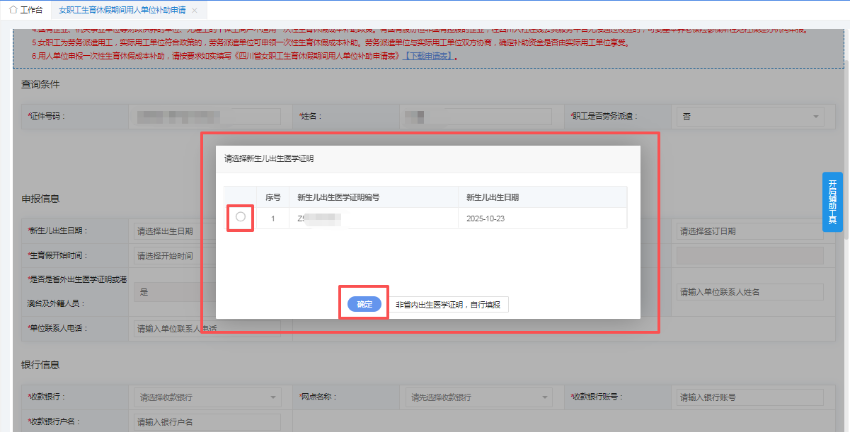Click the 收款银行户名 input field
The width and height of the screenshot is (850, 432).
coord(207,422)
